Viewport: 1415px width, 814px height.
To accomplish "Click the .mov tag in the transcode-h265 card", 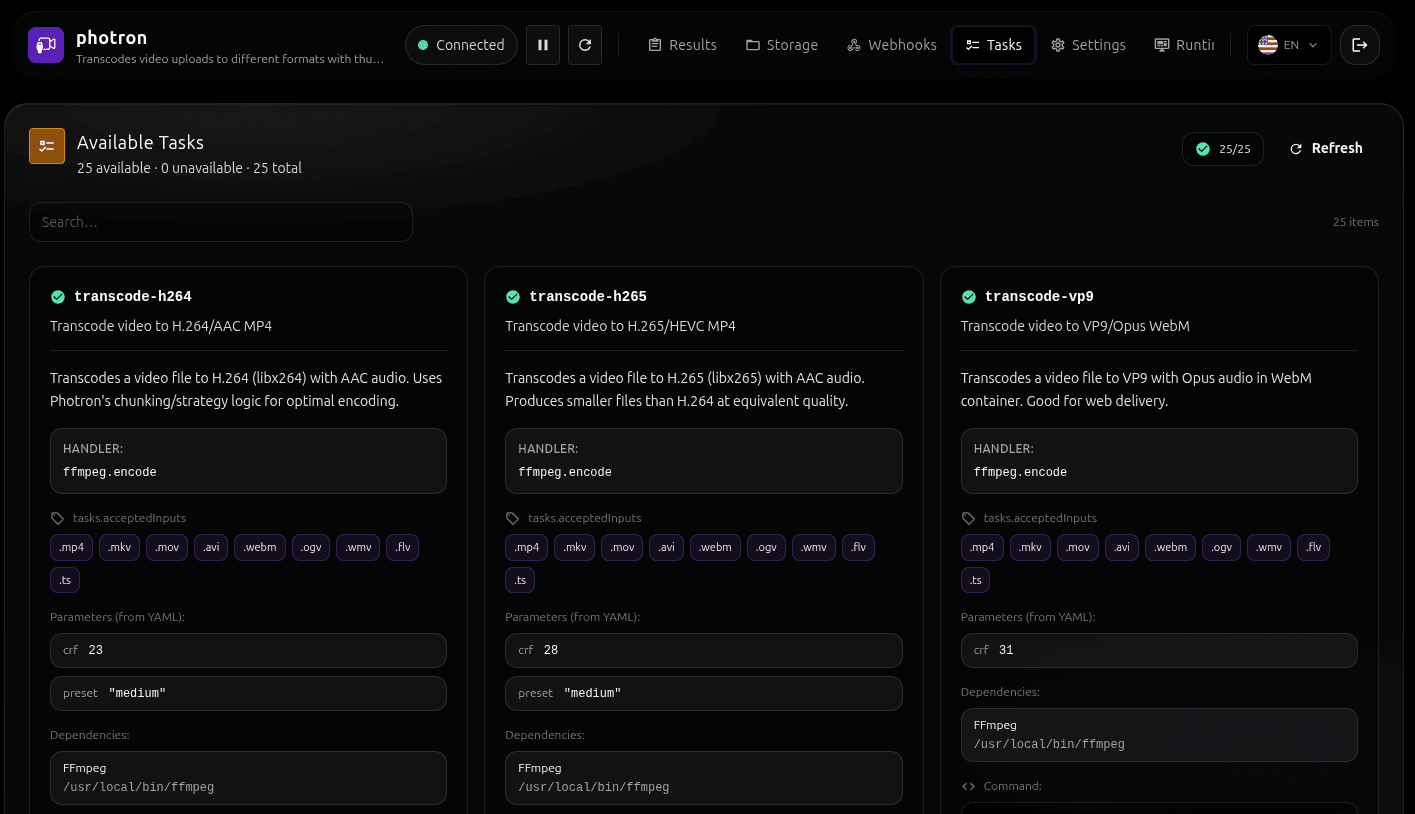I will point(622,547).
